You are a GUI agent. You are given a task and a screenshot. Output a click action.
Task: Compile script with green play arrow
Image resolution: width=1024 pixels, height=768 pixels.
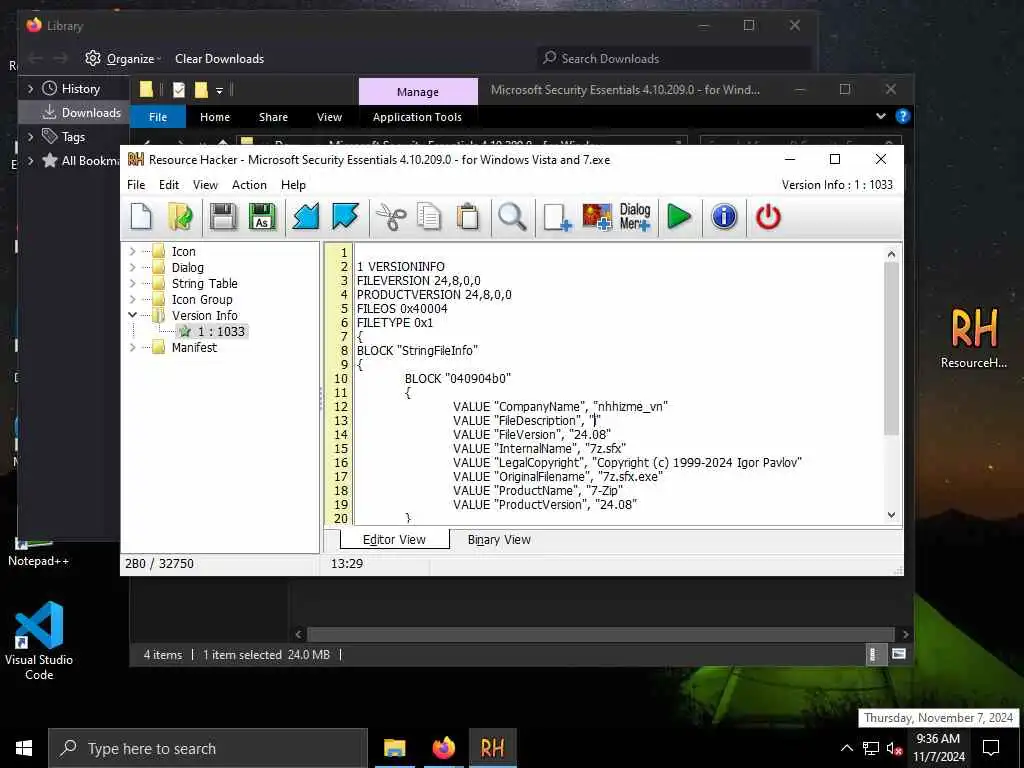(679, 217)
